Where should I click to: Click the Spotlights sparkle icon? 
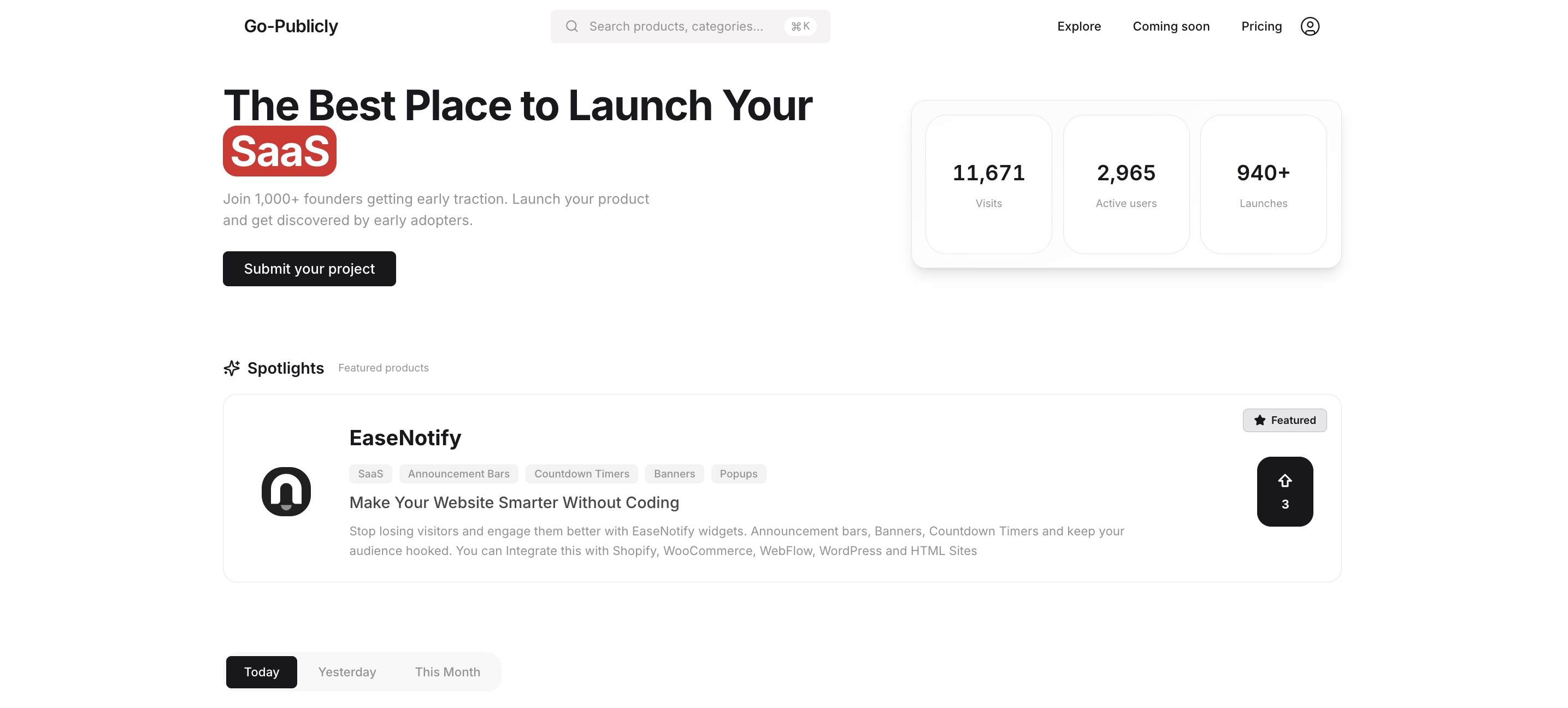(231, 368)
